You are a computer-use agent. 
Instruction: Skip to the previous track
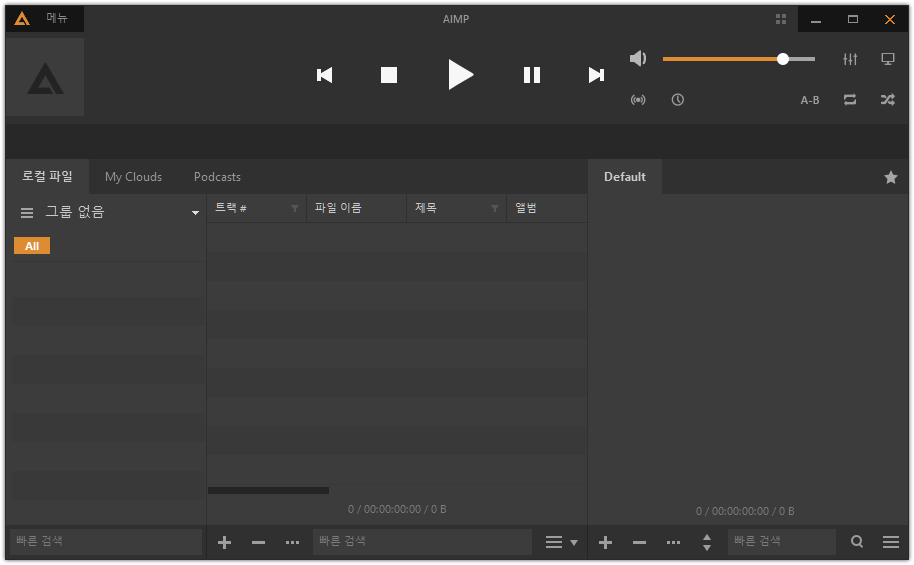325,75
